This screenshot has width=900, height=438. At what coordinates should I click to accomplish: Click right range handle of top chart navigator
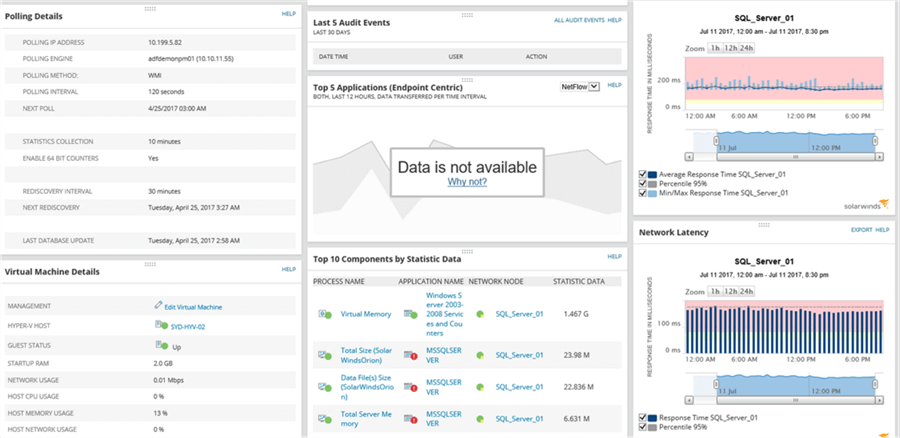[876, 142]
